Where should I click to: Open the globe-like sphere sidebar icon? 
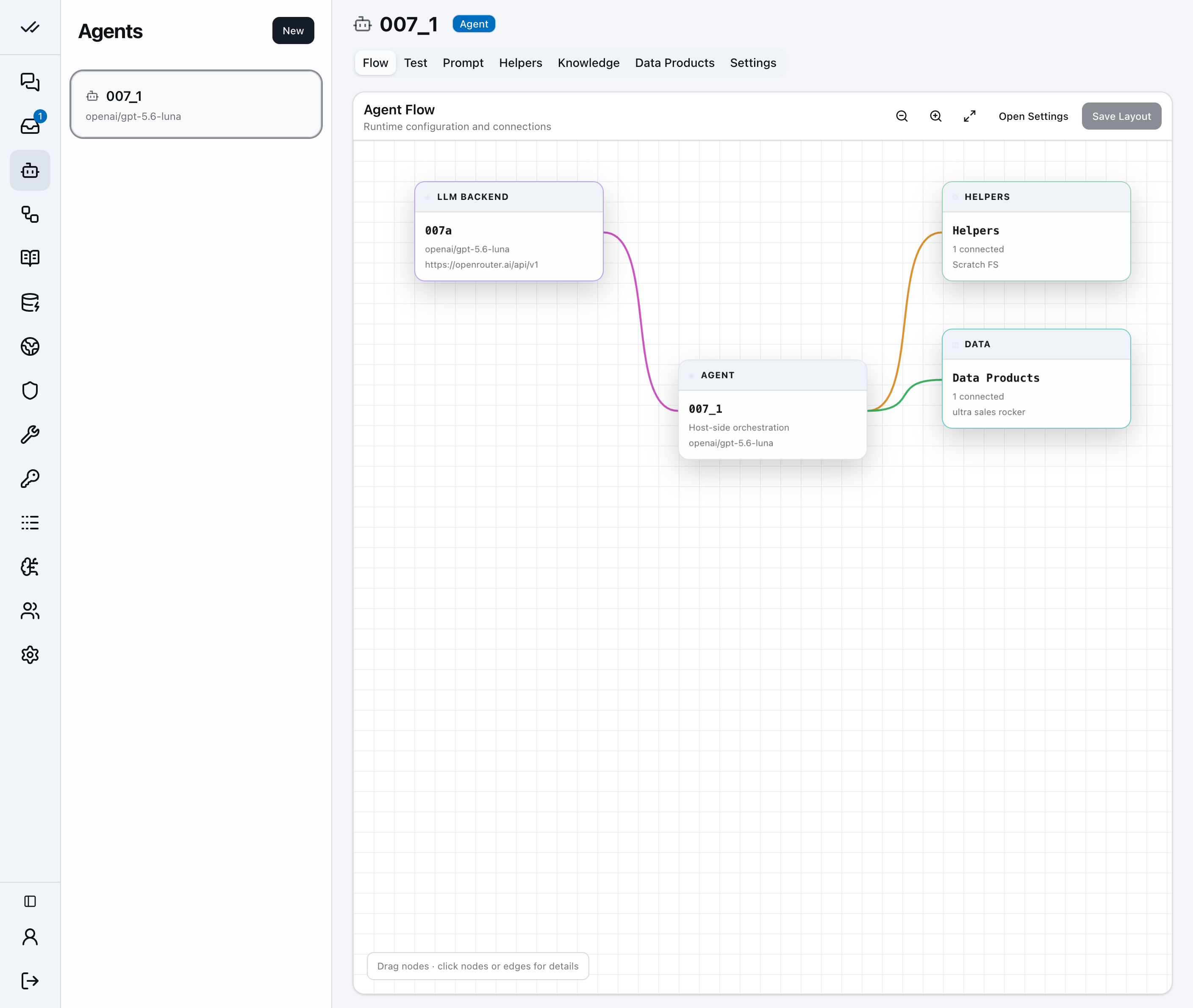click(30, 346)
